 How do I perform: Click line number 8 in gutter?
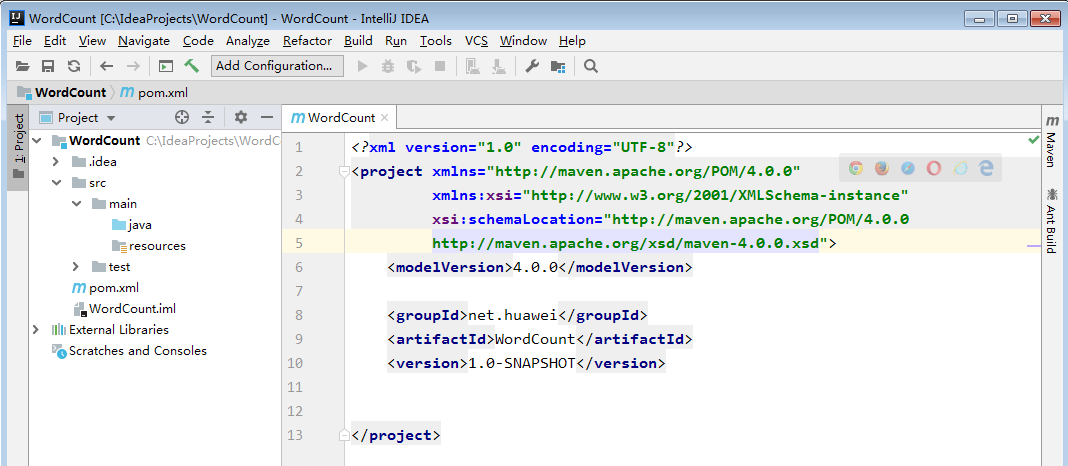pos(299,315)
